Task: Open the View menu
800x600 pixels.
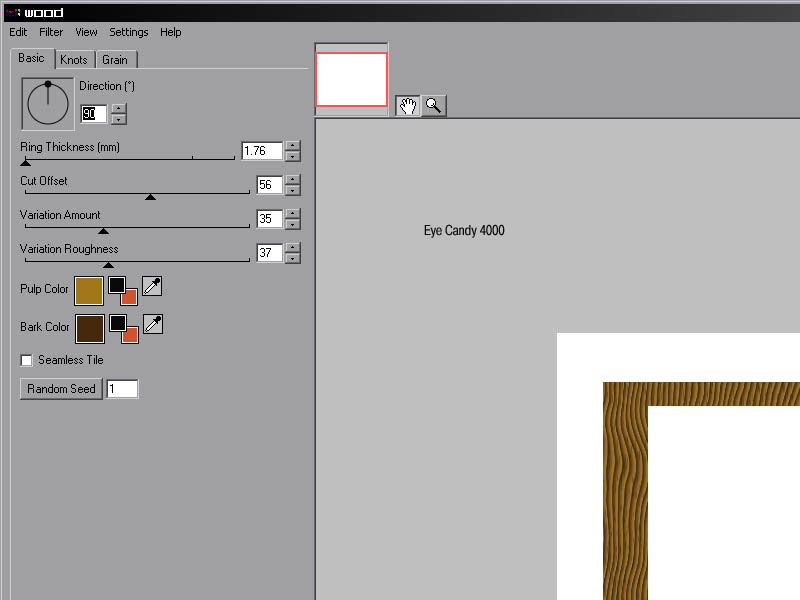Action: tap(86, 32)
